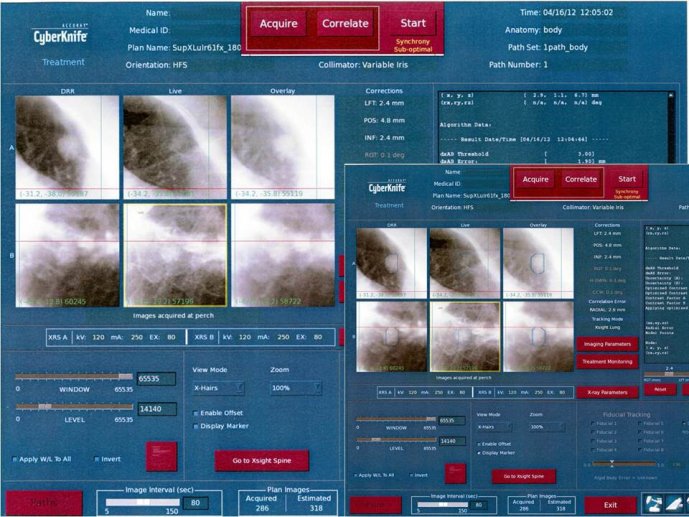Image resolution: width=689 pixels, height=517 pixels.
Task: Select DRR image B in large window
Action: click(67, 255)
